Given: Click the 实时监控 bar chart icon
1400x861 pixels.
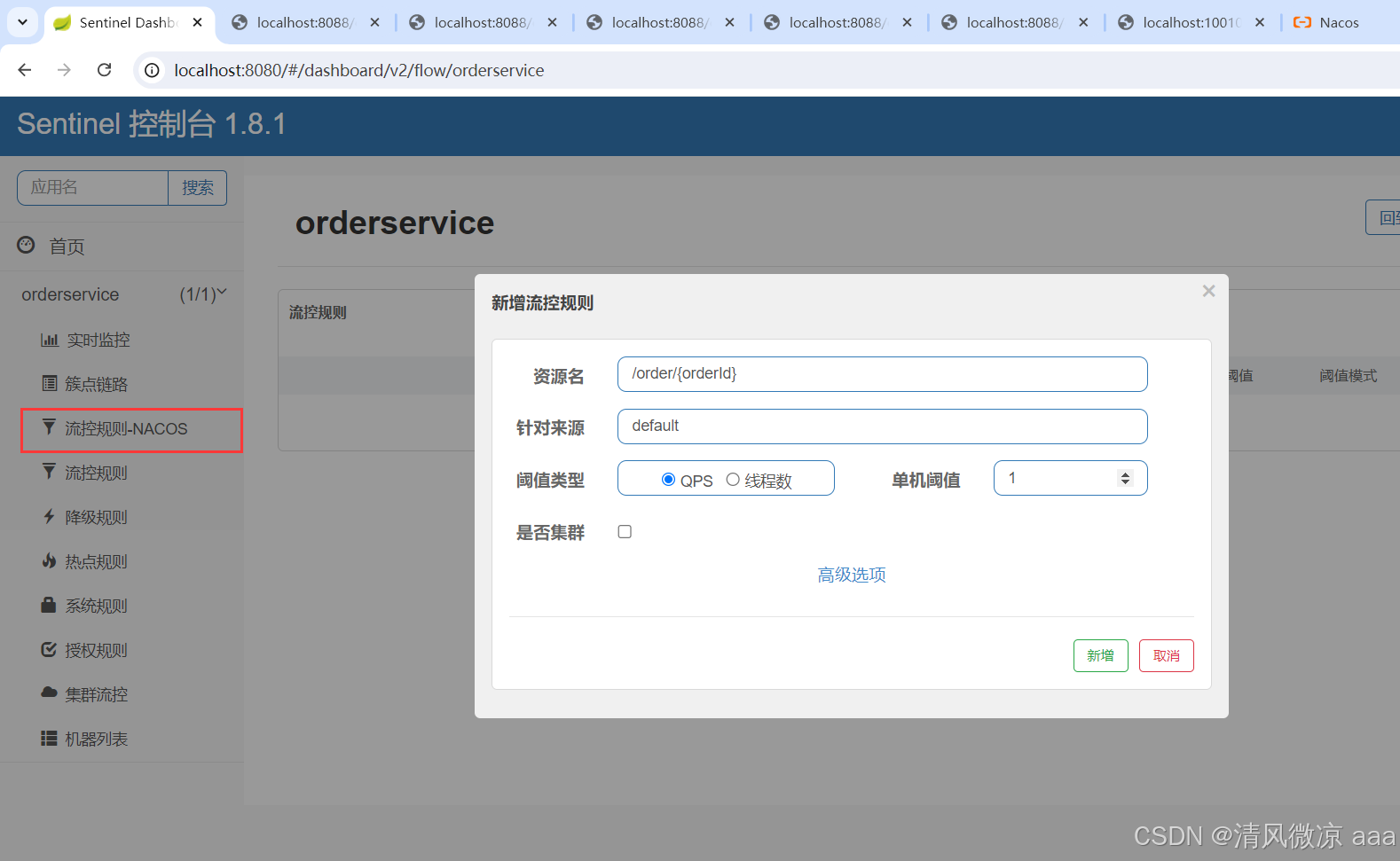Looking at the screenshot, I should coord(50,340).
